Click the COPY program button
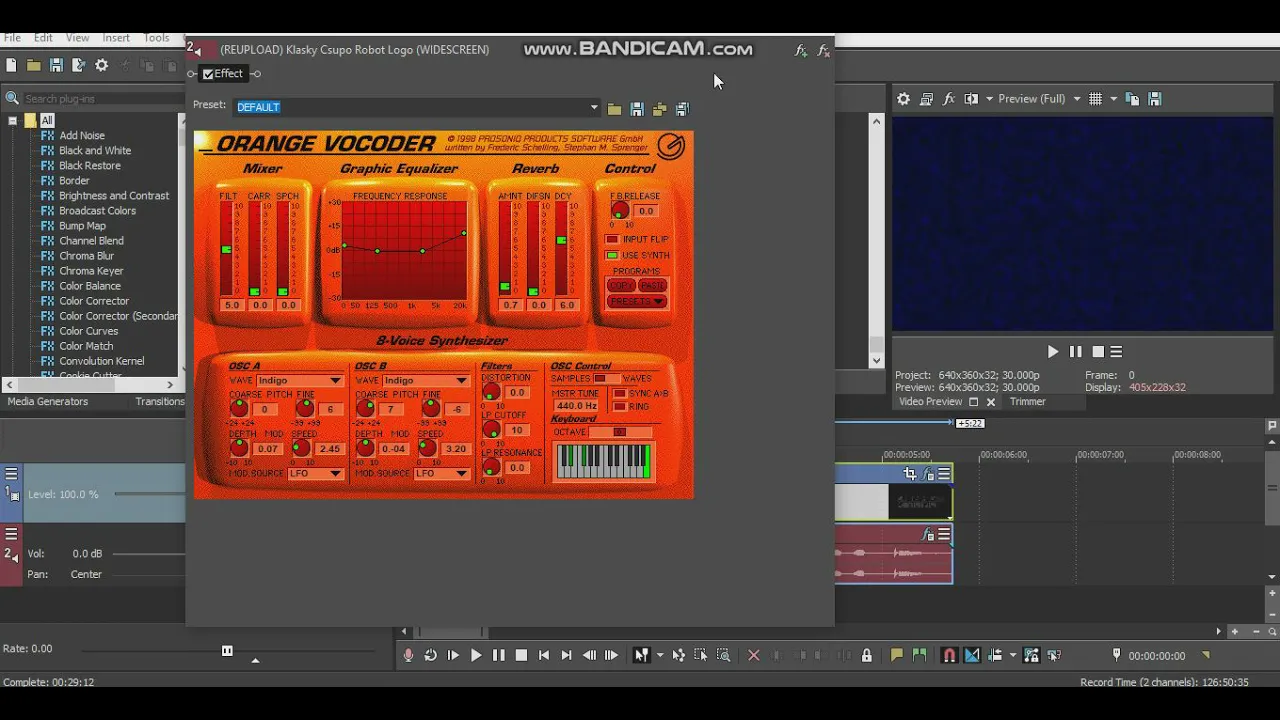1280x720 pixels. point(621,286)
